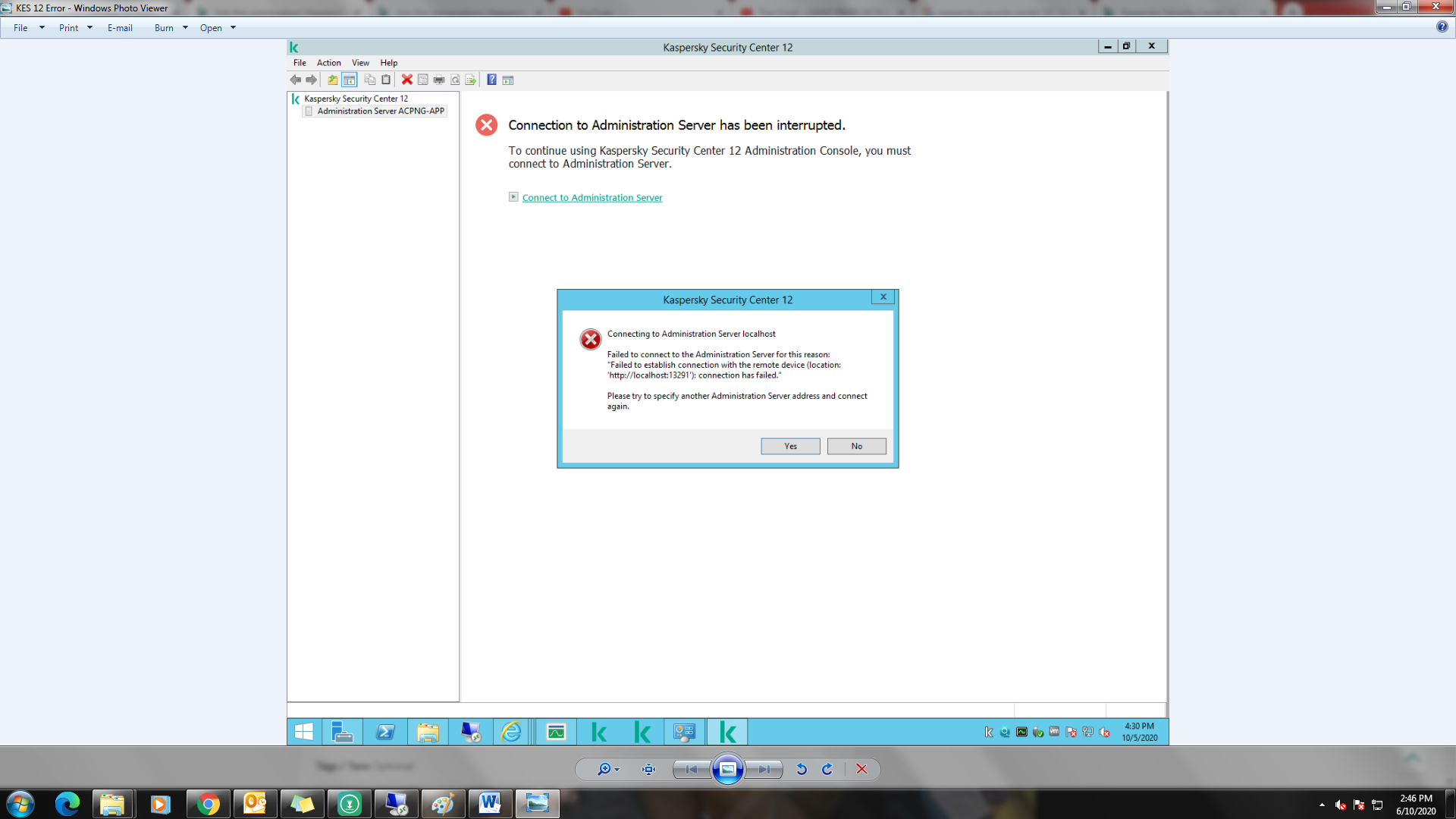Screen dimensions: 1456x819
Task: Click the Actual size fit icon
Action: pyautogui.click(x=648, y=769)
